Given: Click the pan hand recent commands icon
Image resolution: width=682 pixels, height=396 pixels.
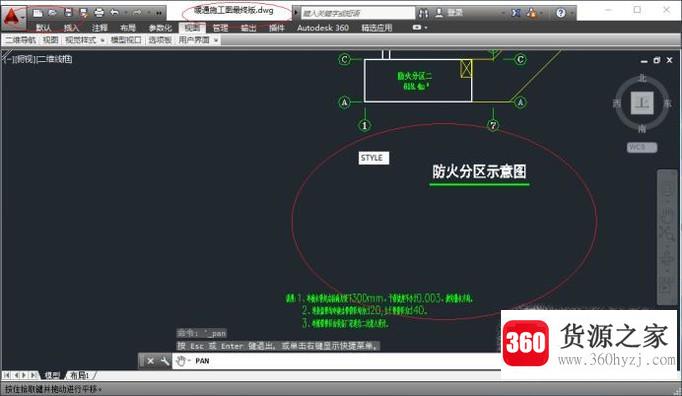Looking at the screenshot, I should [182, 361].
